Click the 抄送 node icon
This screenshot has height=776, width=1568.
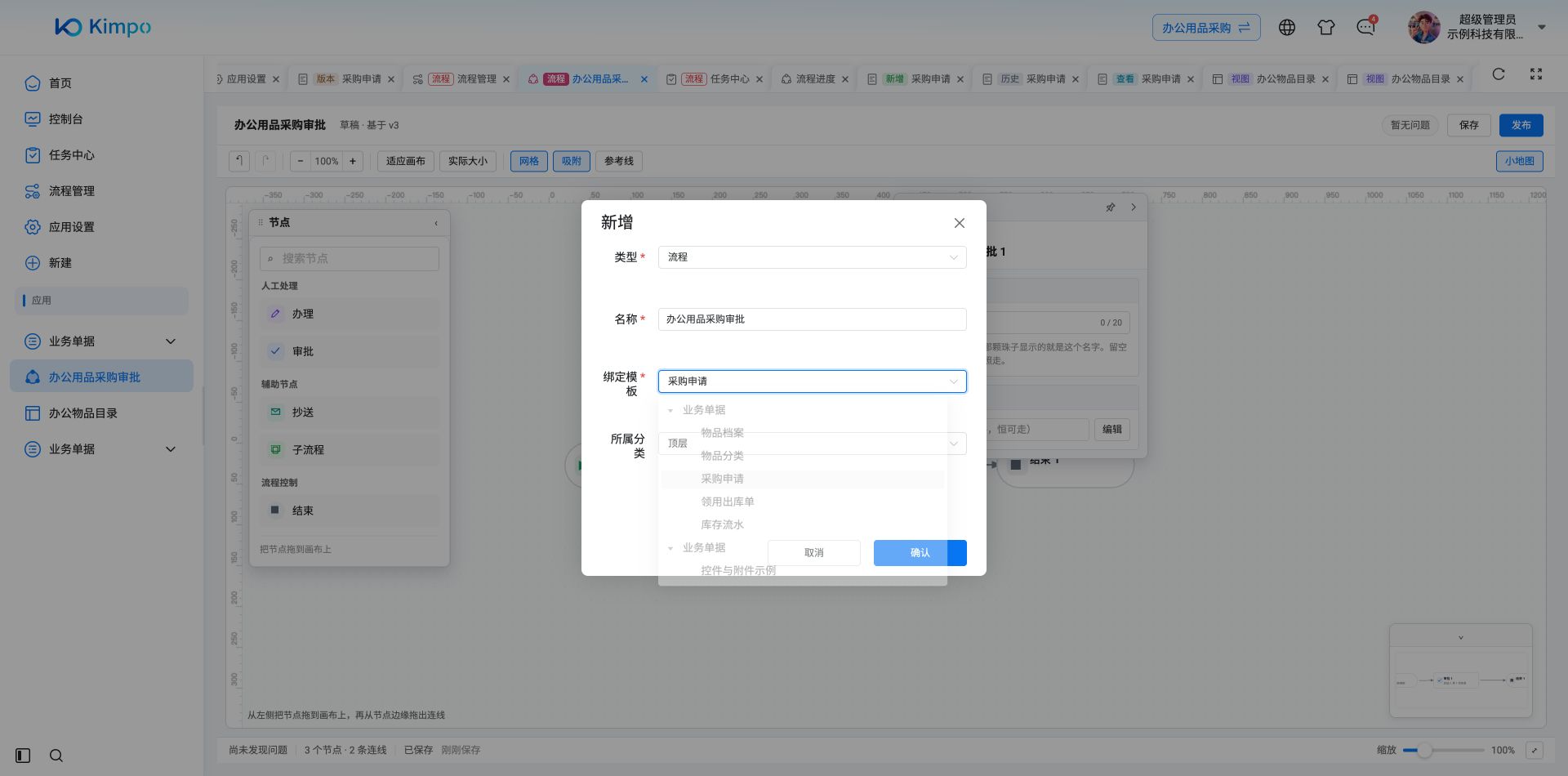[275, 413]
